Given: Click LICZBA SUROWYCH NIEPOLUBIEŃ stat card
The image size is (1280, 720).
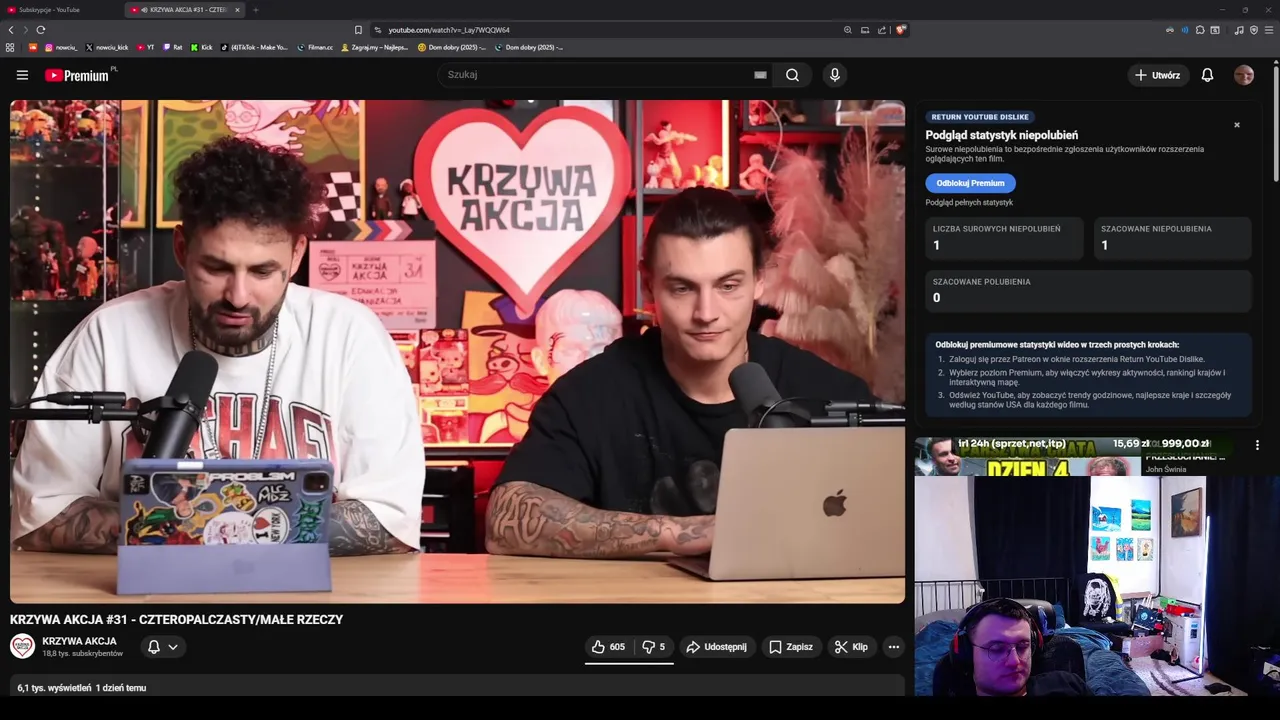Looking at the screenshot, I should [1004, 238].
